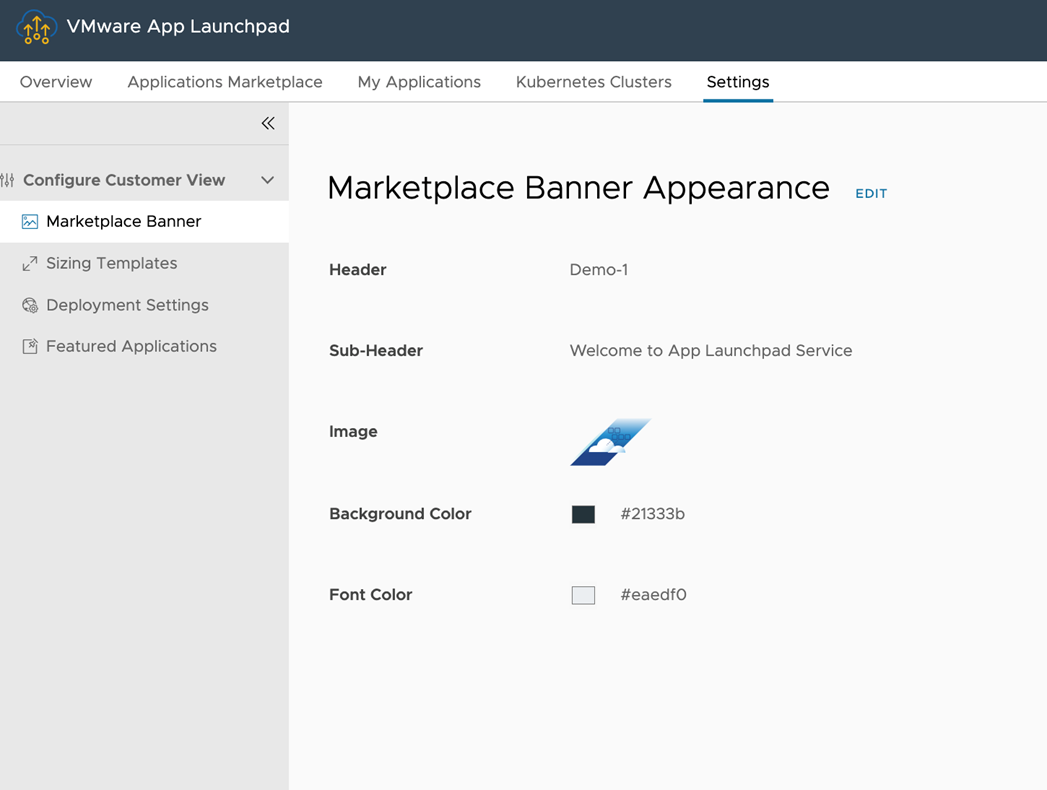
Task: Go to the My Applications tab
Action: pos(419,82)
